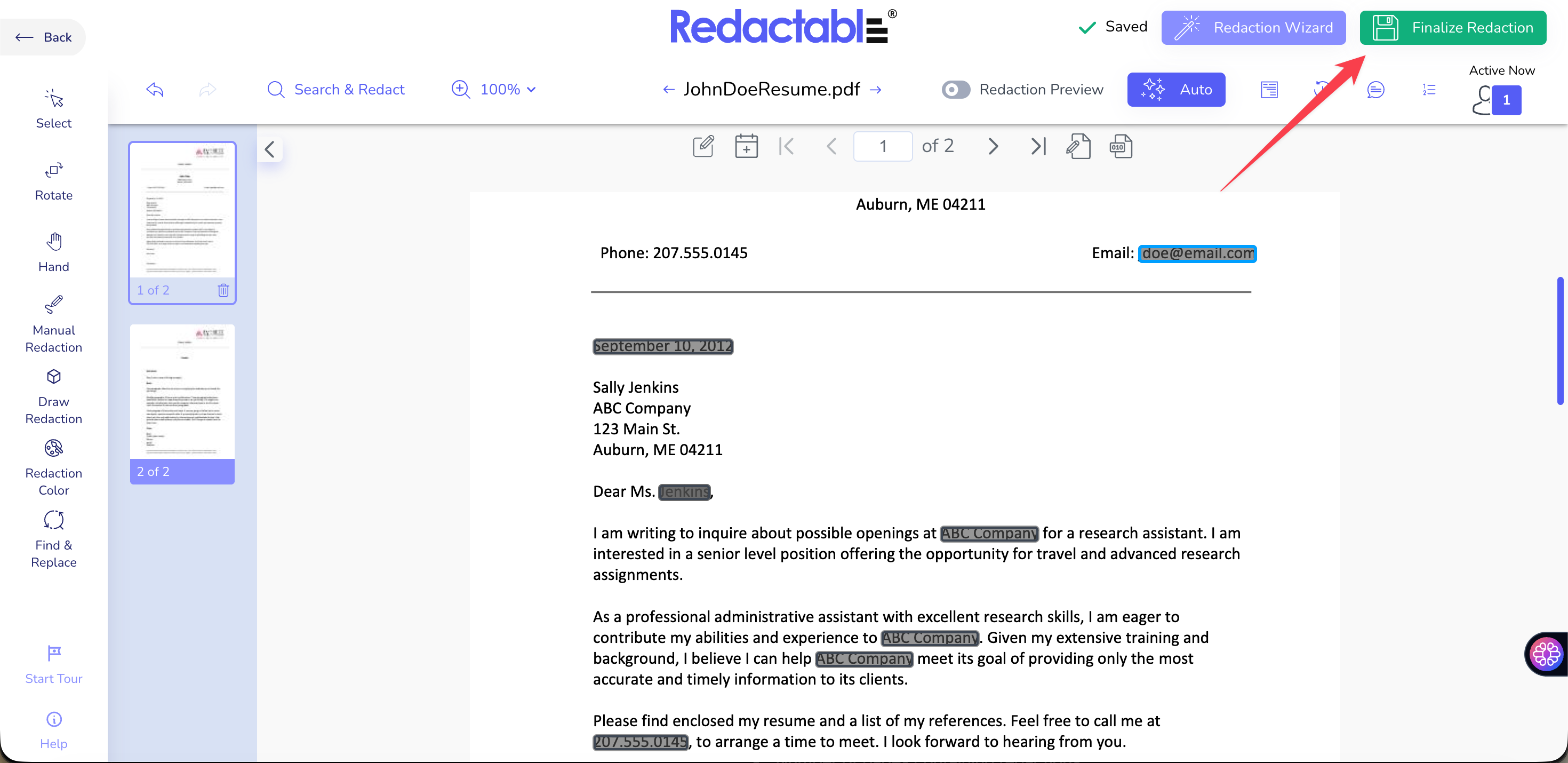
Task: Select the 2 of 2 page thumbnail
Action: 182,404
